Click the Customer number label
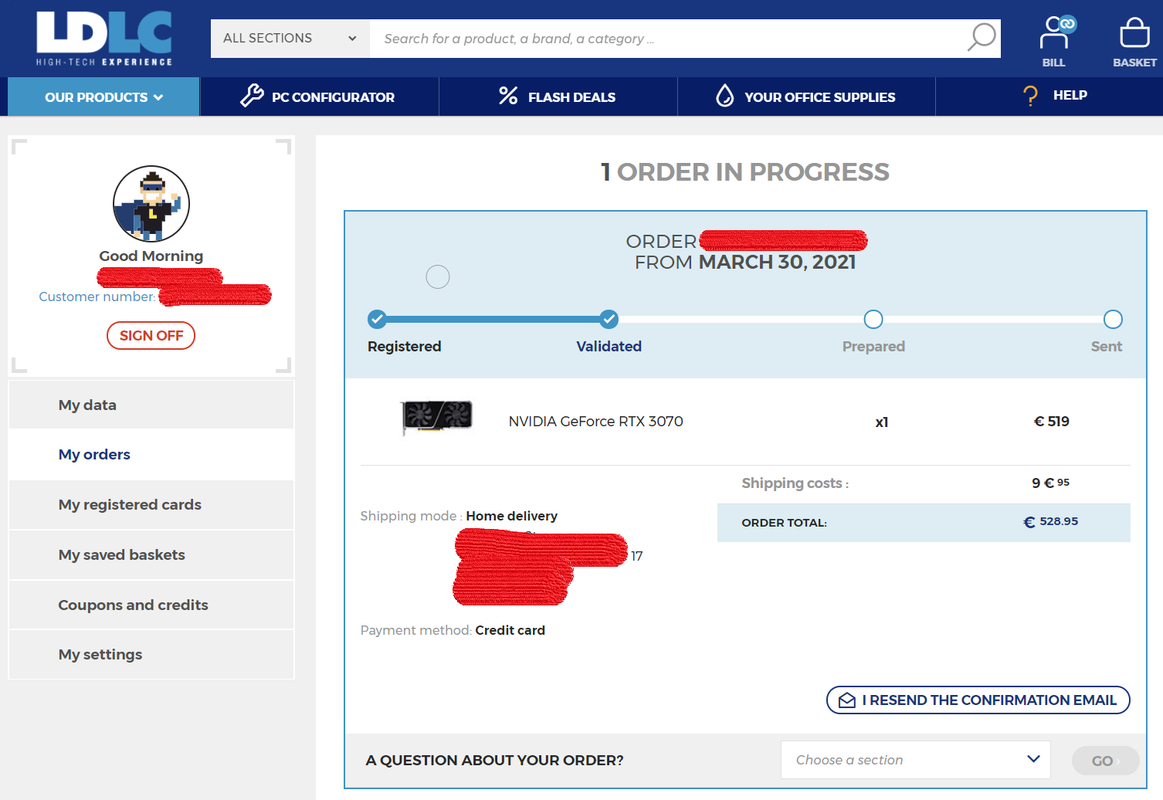Viewport: 1163px width, 800px height. click(97, 297)
